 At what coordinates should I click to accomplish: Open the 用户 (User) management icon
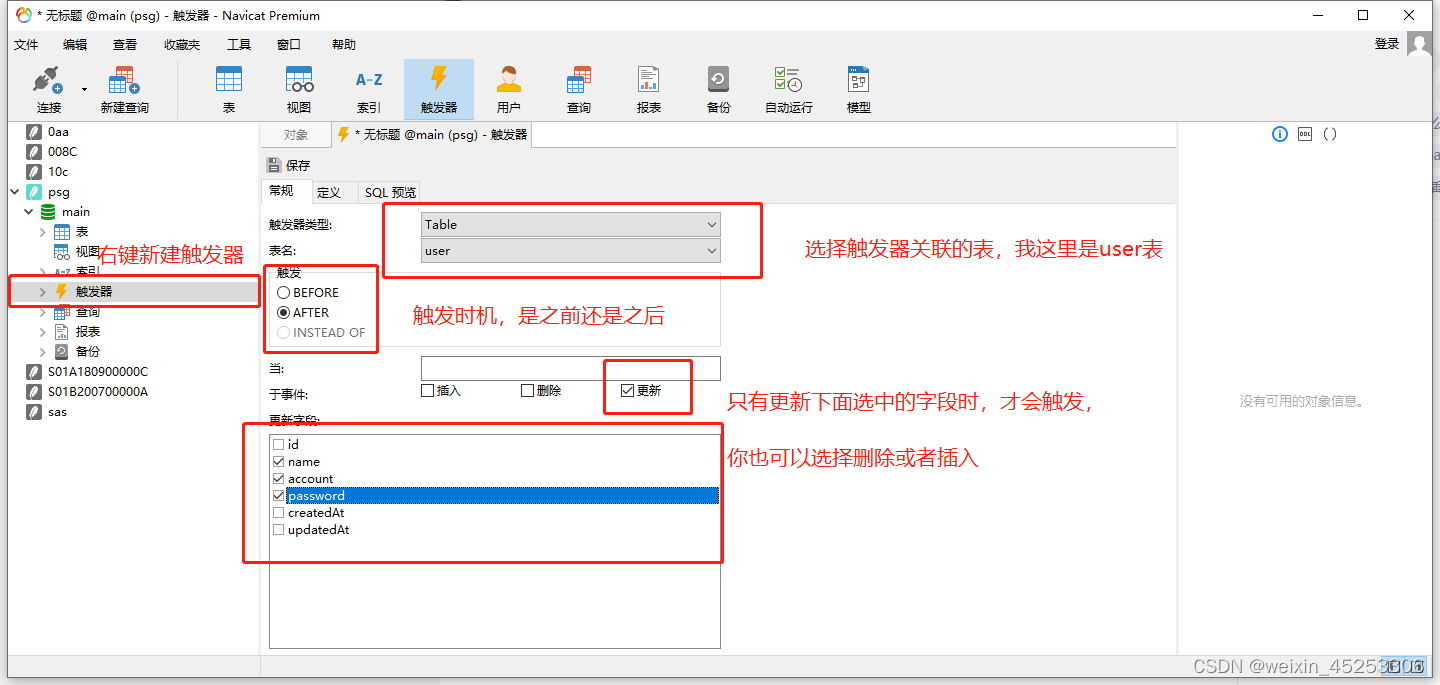(508, 88)
